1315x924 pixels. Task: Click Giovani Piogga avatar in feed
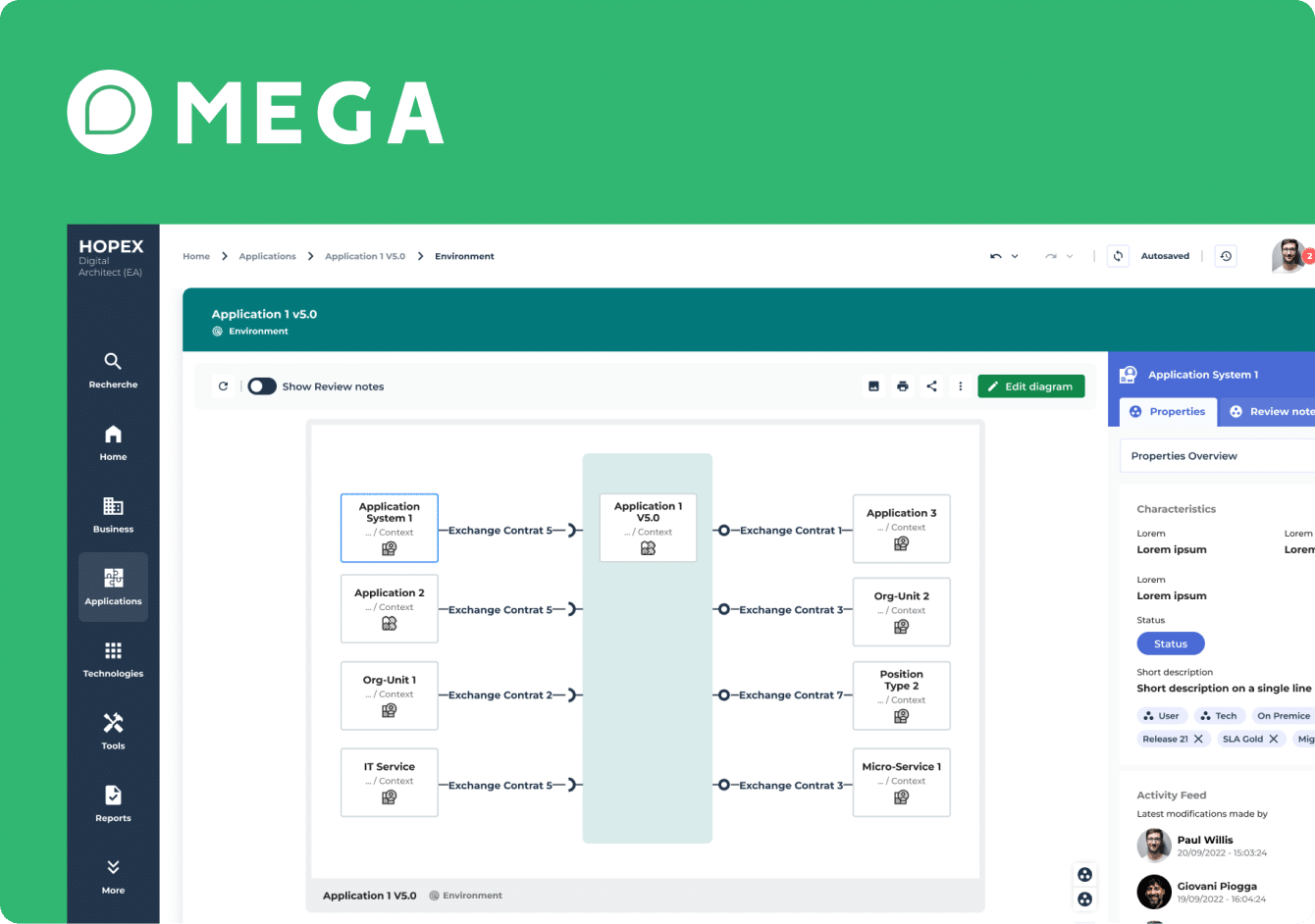(x=1154, y=892)
